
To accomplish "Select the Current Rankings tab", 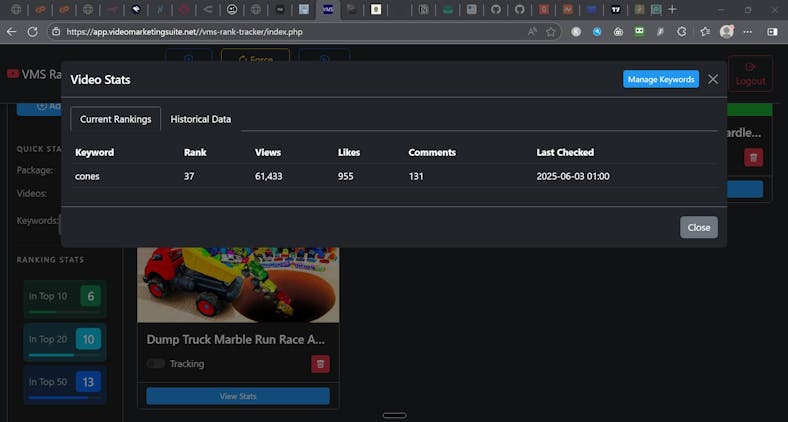I will 115,119.
